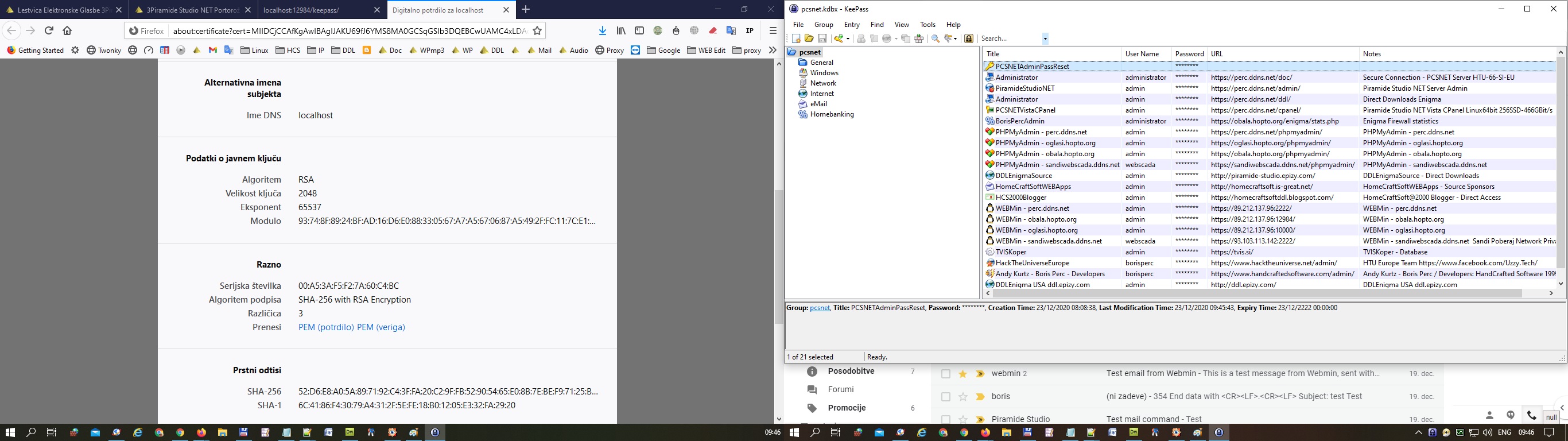Open the WEB Edit bookmarks folder
Screen dimensions: 1568x441
(x=706, y=50)
